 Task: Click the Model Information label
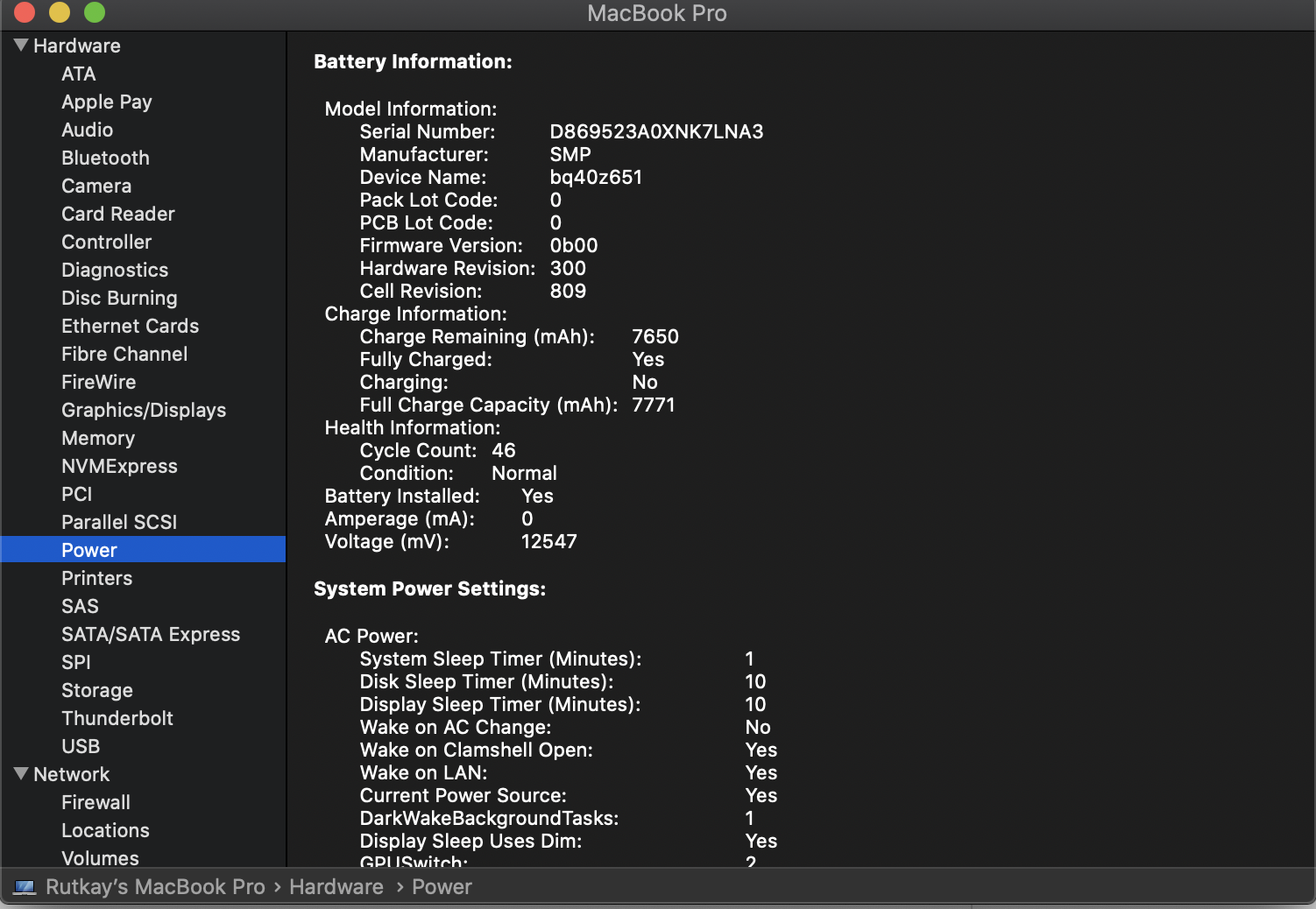[x=411, y=109]
